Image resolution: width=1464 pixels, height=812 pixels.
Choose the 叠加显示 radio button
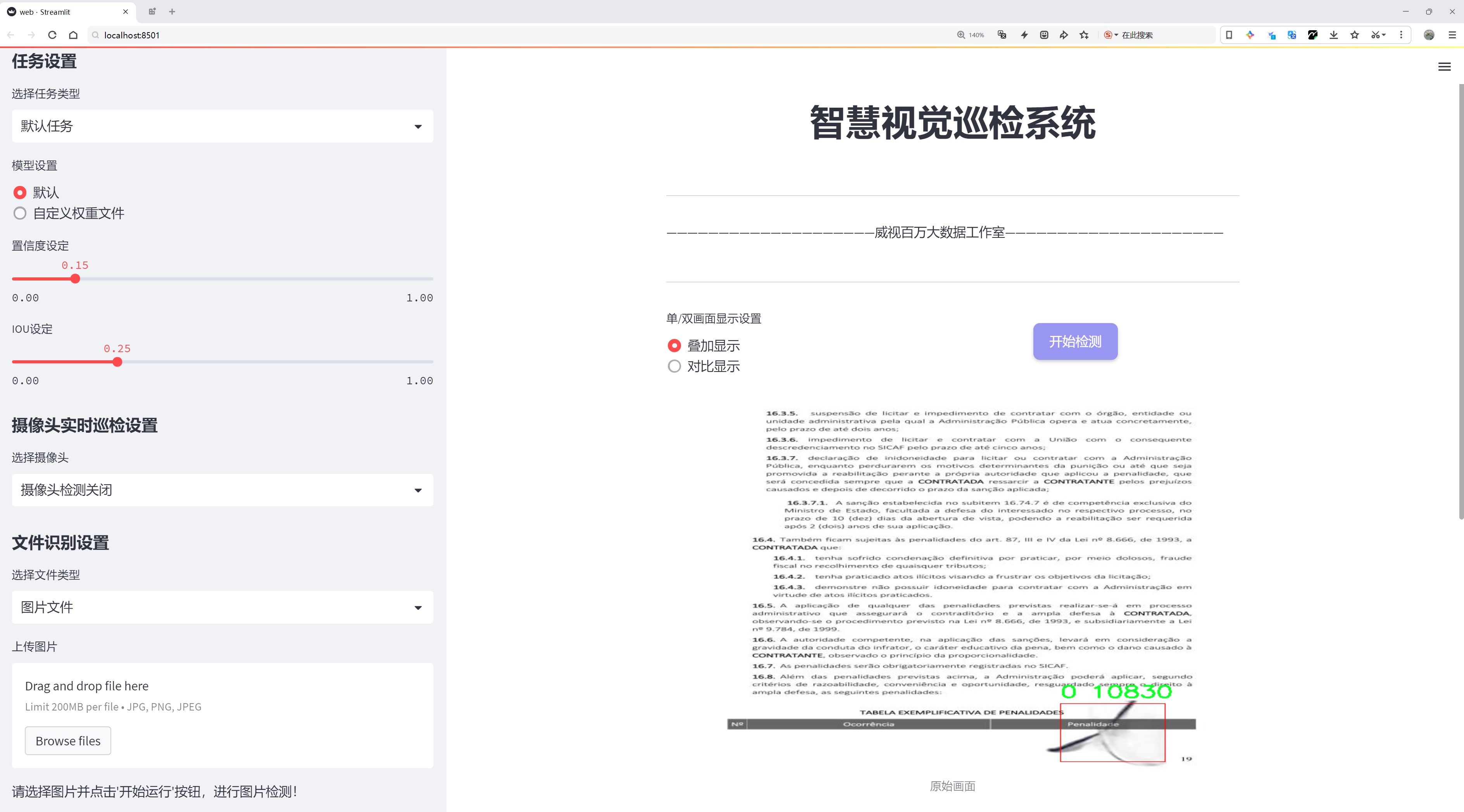(674, 345)
